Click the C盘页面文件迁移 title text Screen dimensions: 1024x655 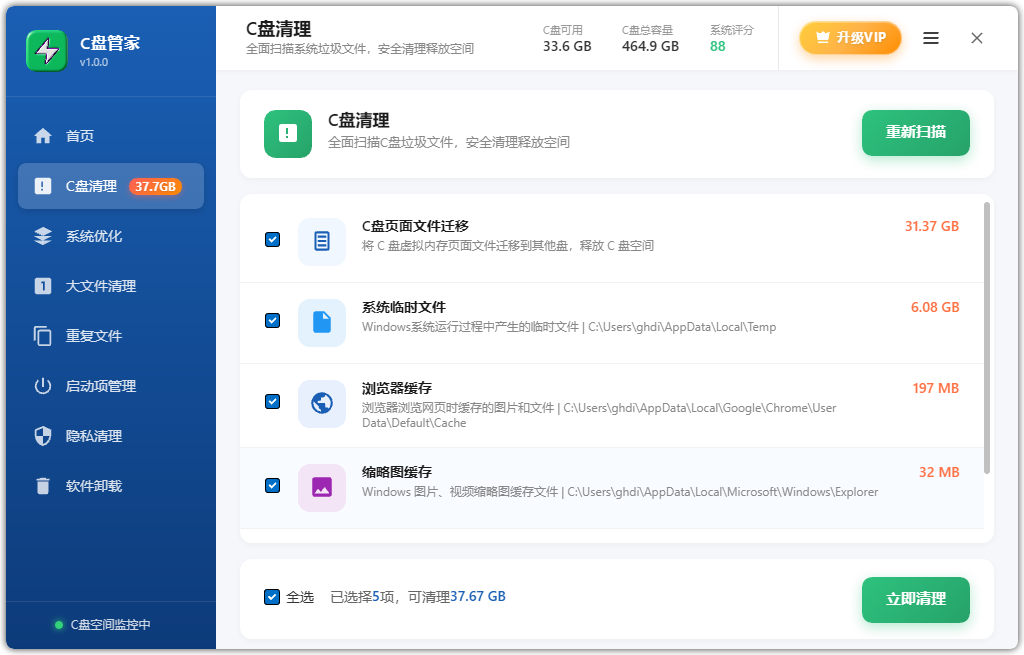pos(415,227)
